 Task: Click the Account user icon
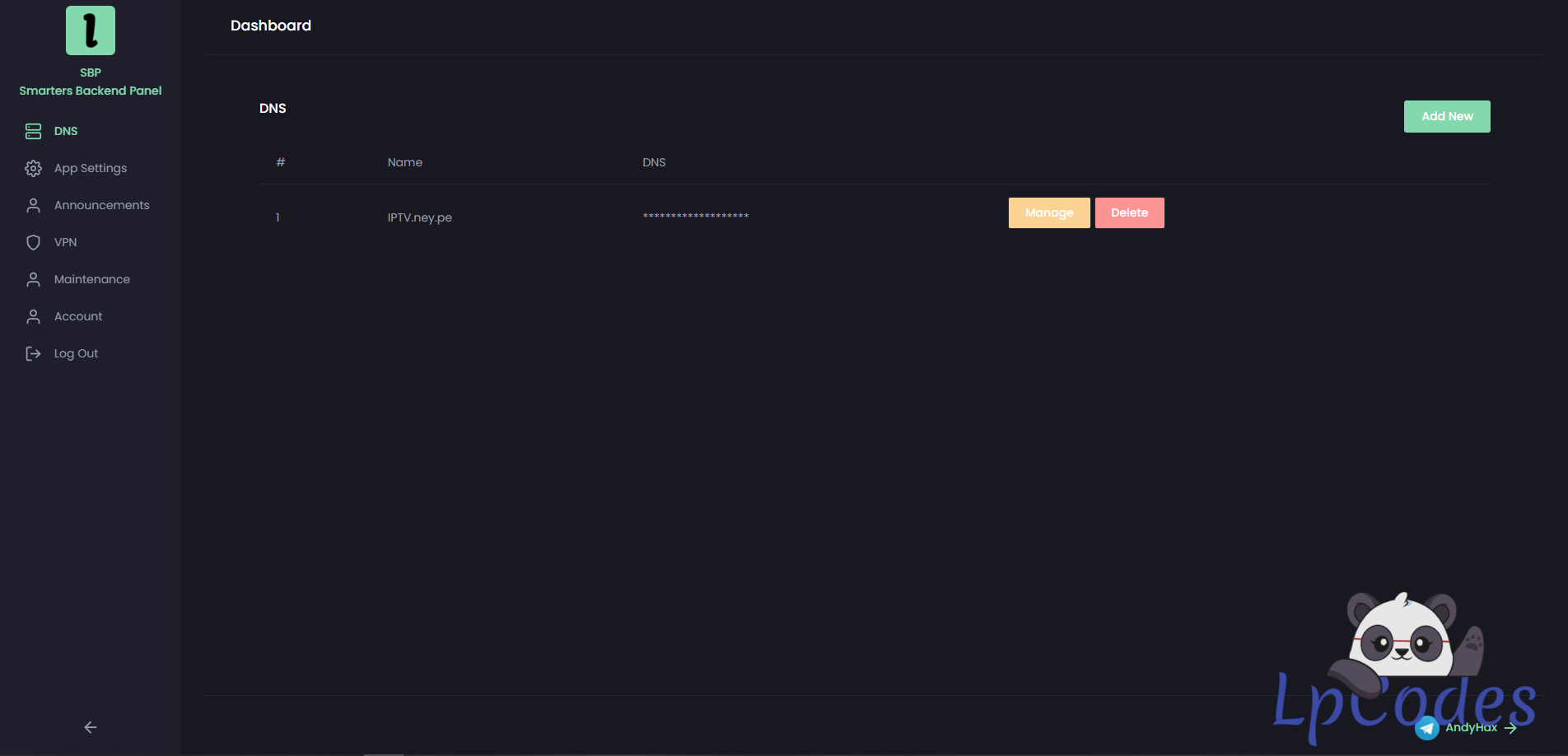[x=33, y=316]
